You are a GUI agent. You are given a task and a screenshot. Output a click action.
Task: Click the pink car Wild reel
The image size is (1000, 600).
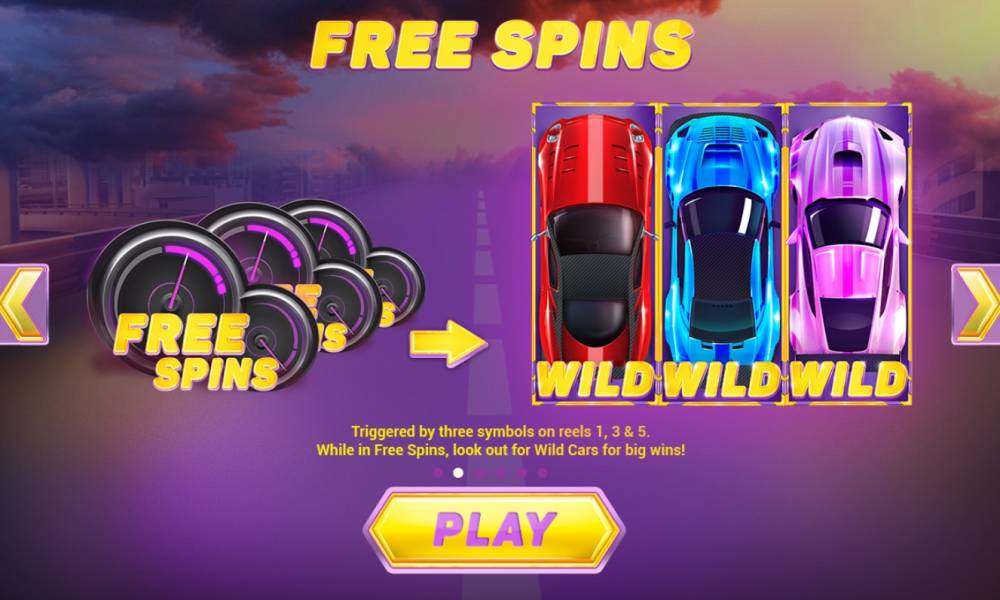tap(849, 253)
